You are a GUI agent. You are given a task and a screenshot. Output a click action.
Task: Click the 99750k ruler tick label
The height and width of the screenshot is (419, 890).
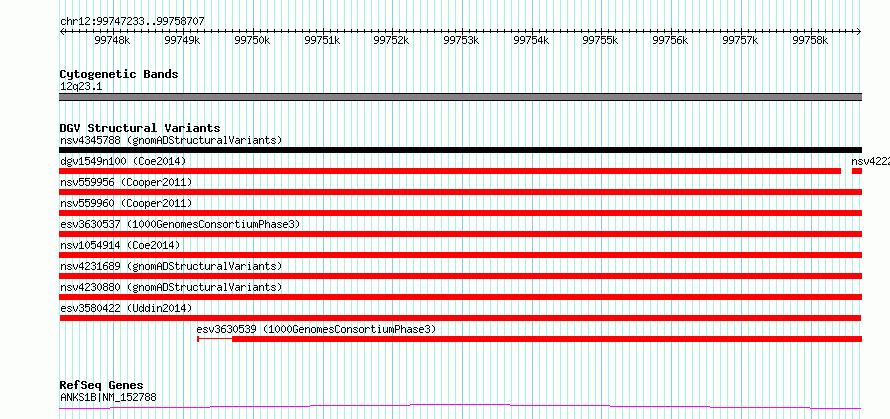click(252, 40)
